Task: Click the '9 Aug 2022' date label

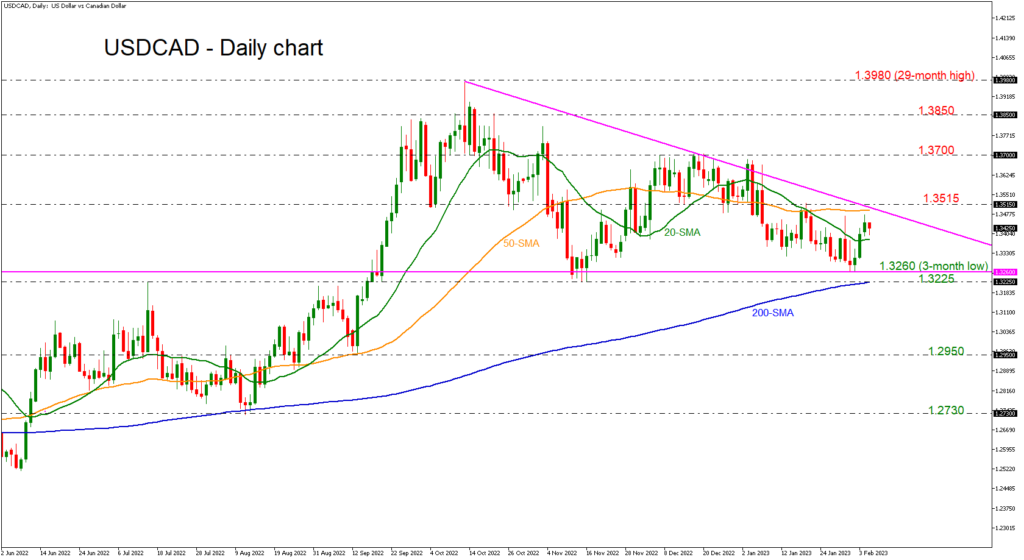Action: point(249,553)
